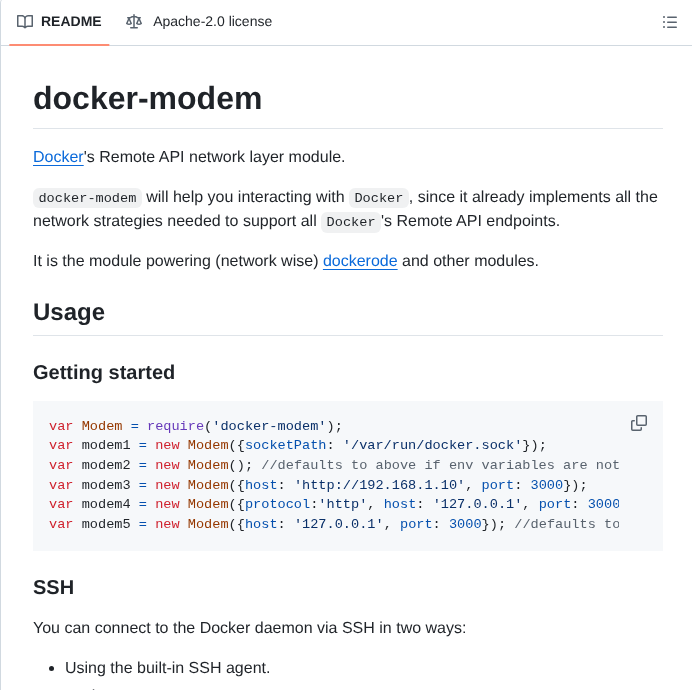Copy the Getting started code snippet
The width and height of the screenshot is (692, 690).
click(x=639, y=423)
